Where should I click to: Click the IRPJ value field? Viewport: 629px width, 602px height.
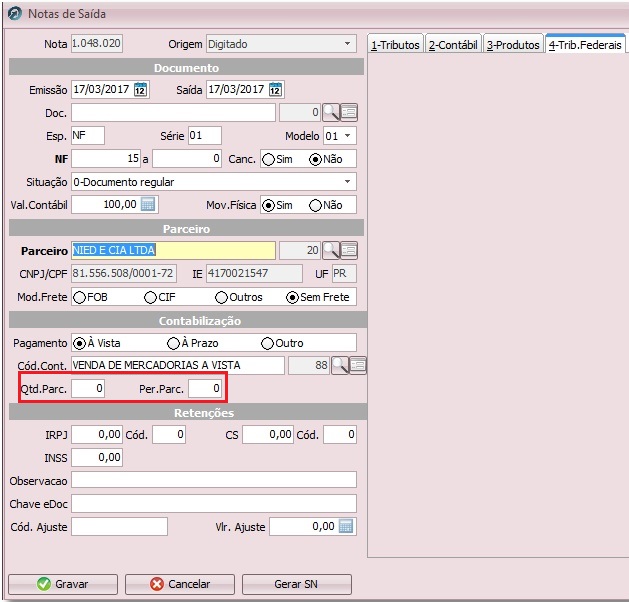point(97,434)
